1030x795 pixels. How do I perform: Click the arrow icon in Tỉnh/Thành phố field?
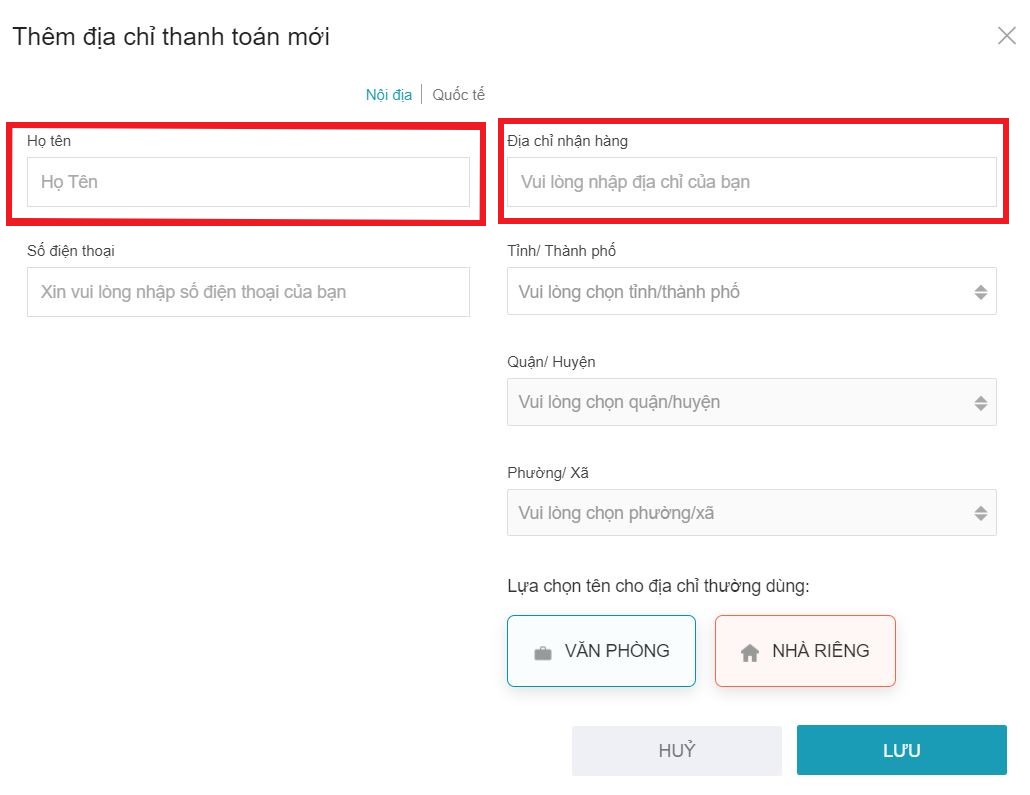coord(980,293)
